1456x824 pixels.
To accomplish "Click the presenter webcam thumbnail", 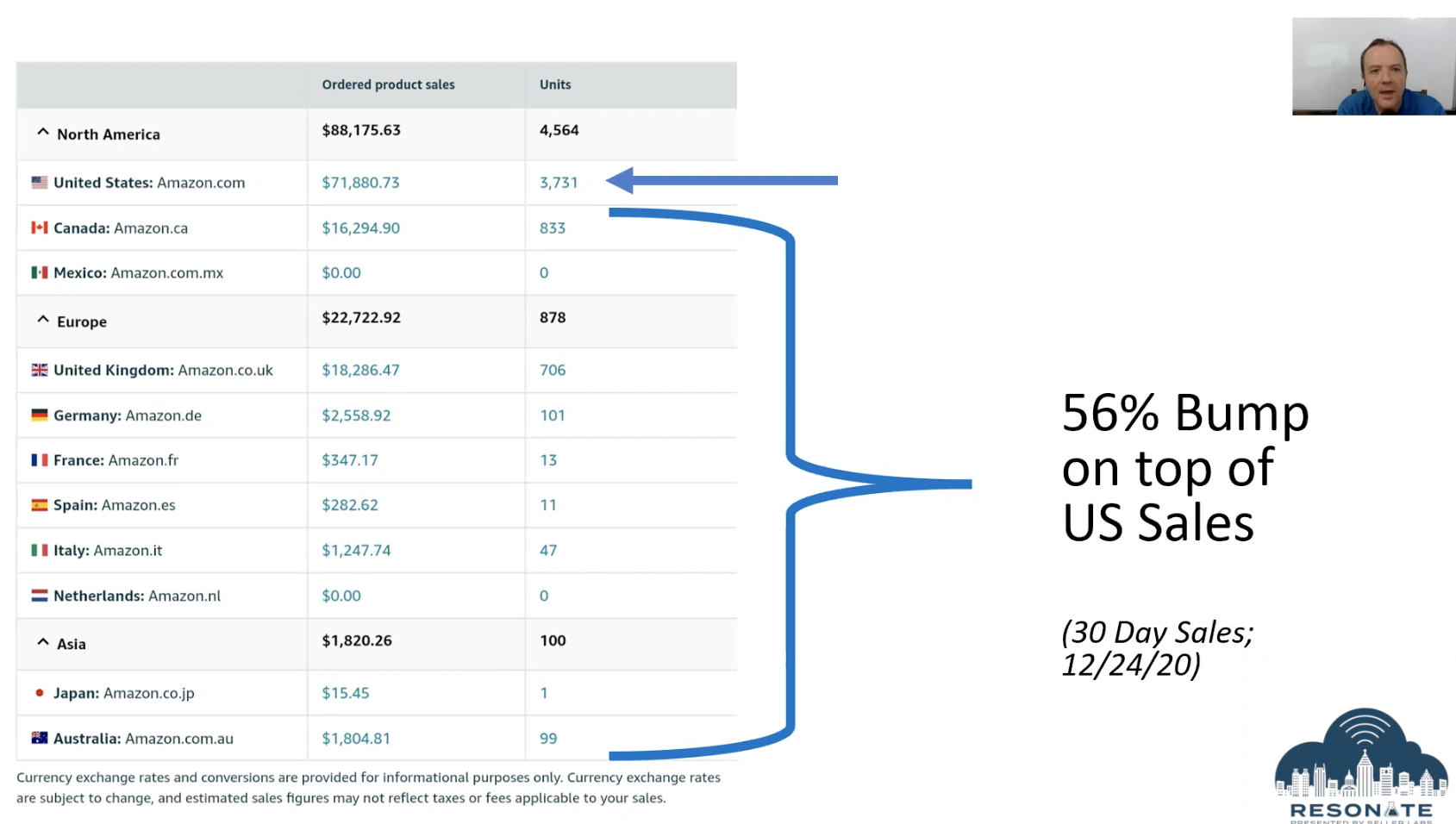I will click(1373, 66).
